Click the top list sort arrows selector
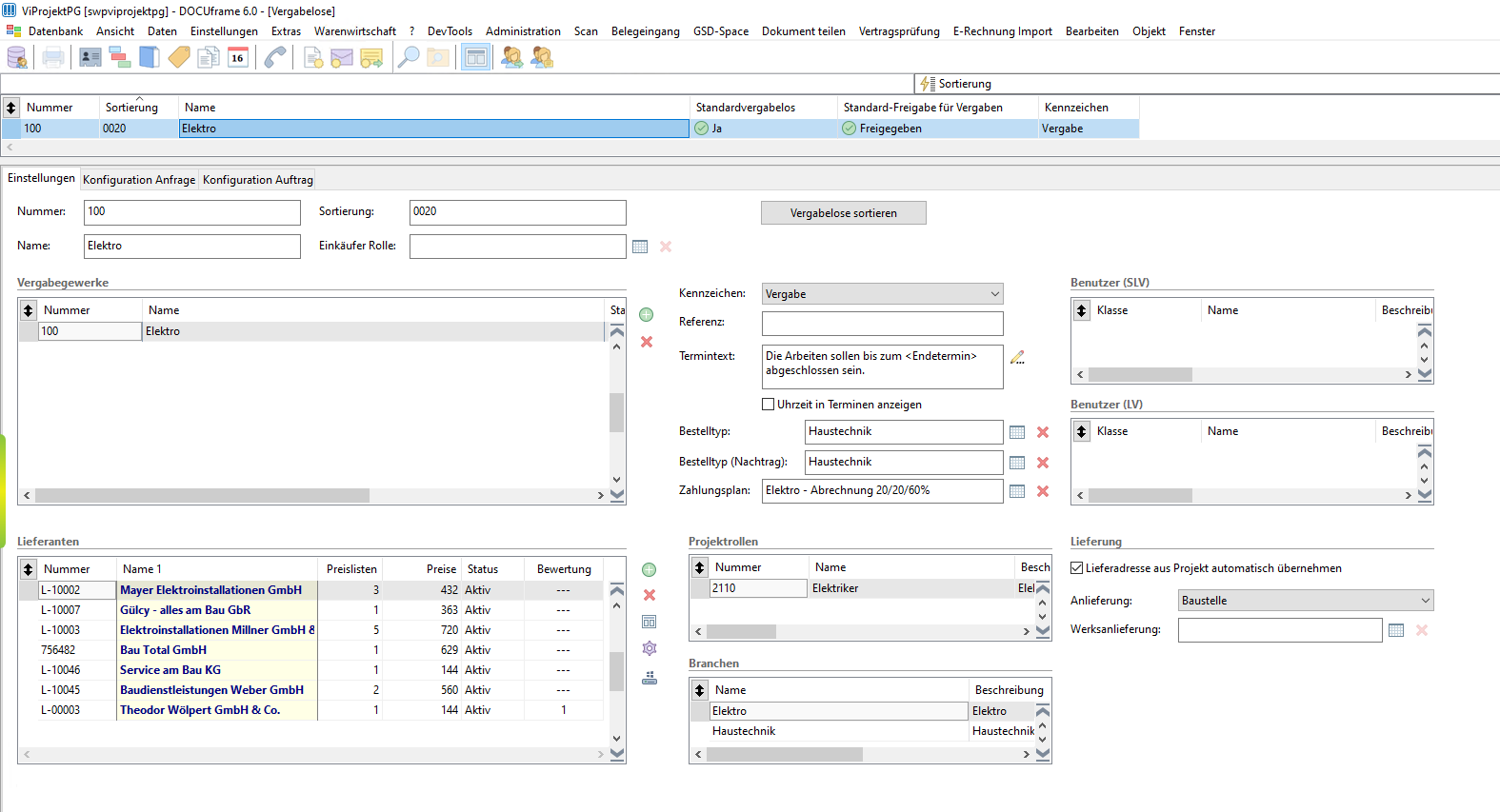This screenshot has width=1500, height=812. 11,108
